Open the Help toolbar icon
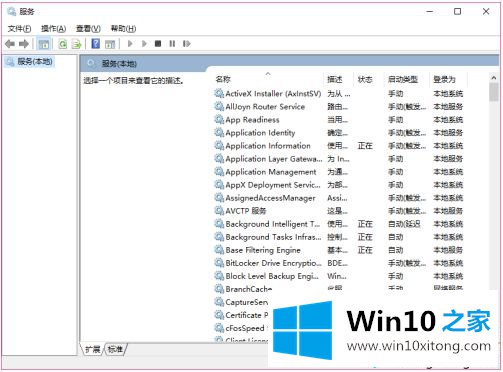The height and width of the screenshot is (372, 503). pos(96,44)
